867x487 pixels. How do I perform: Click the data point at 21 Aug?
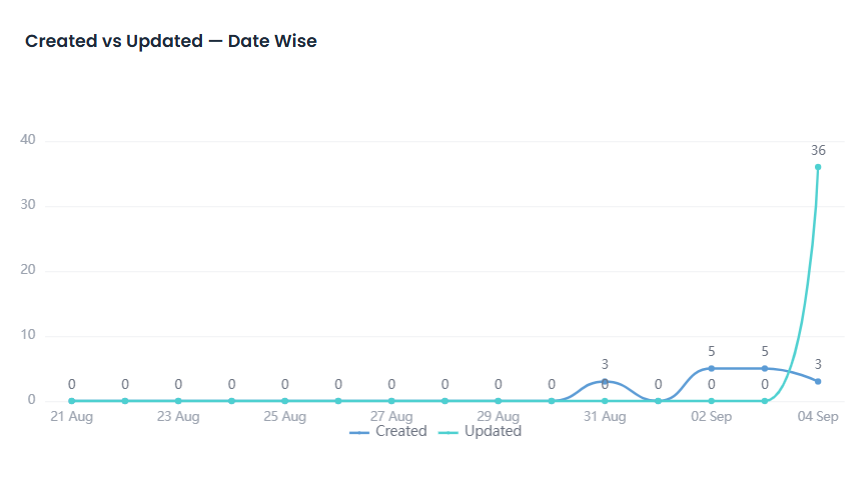[72, 401]
